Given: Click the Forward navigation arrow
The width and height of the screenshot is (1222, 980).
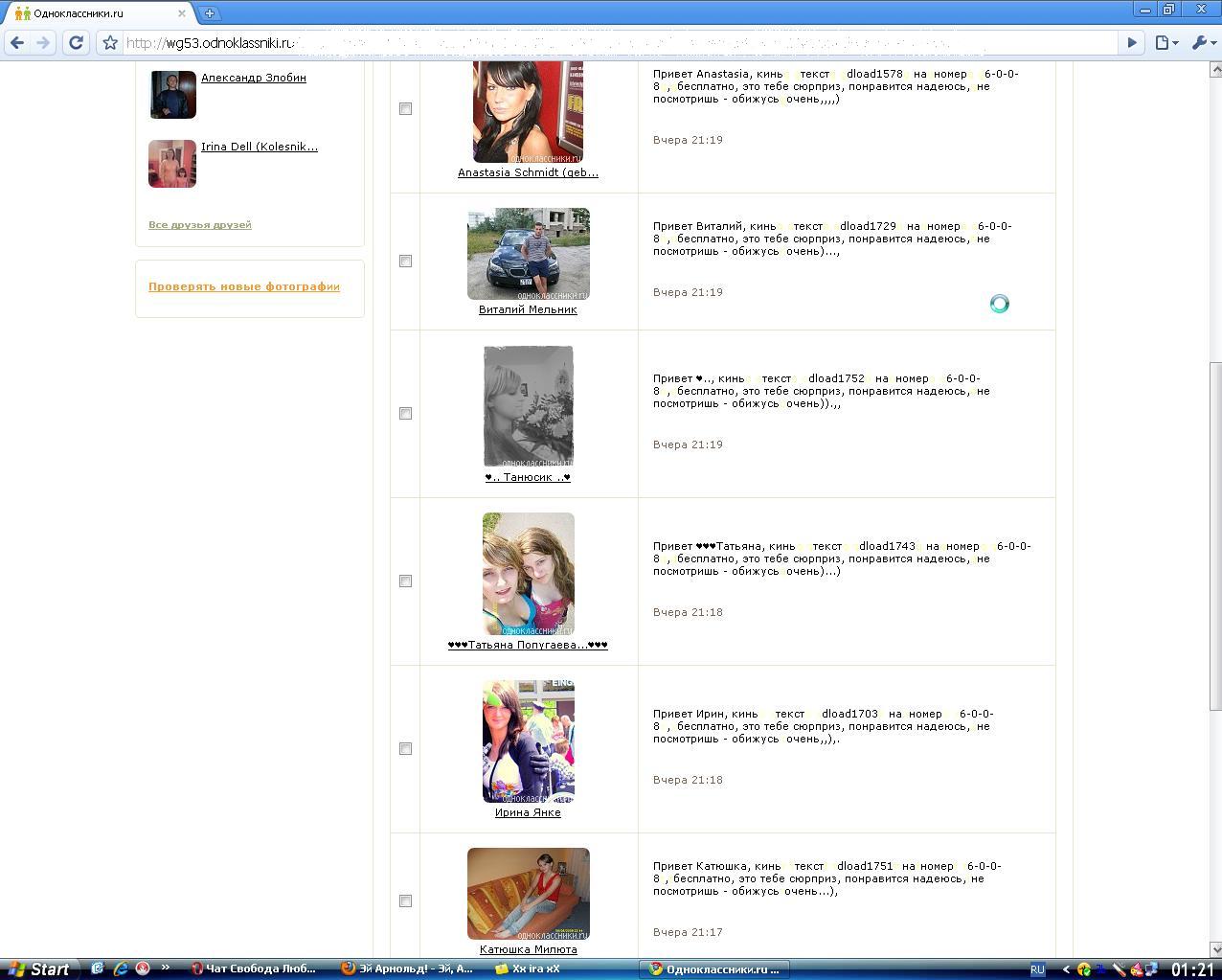Looking at the screenshot, I should pyautogui.click(x=43, y=42).
